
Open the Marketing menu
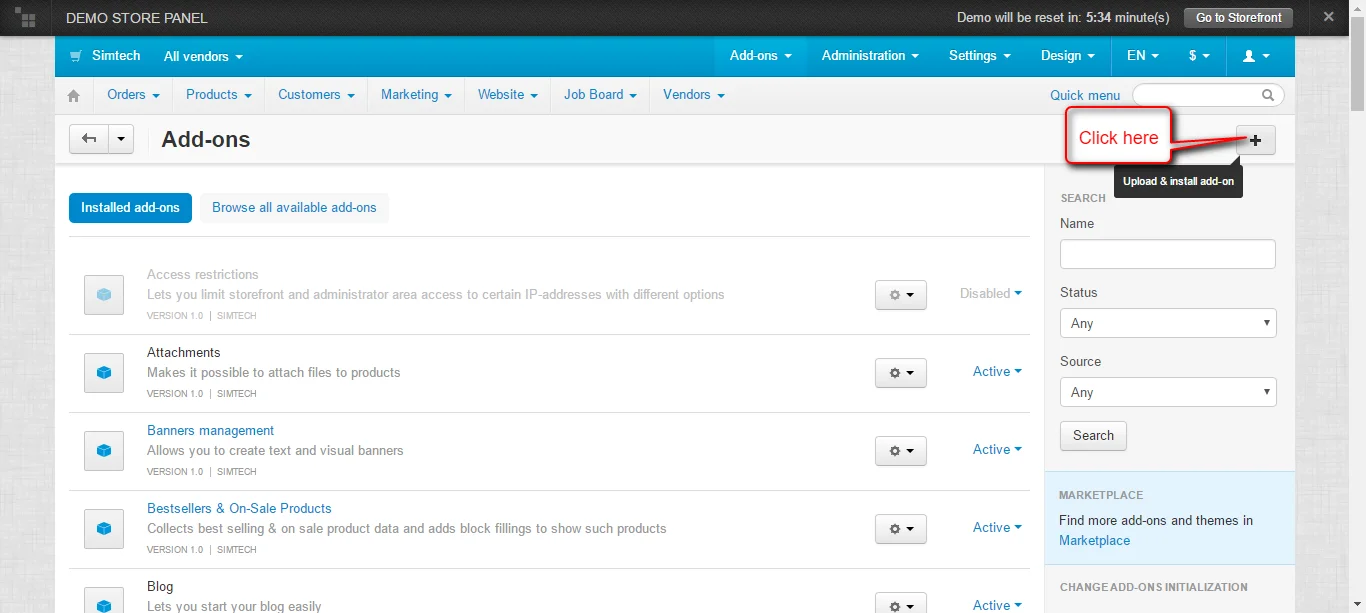pyautogui.click(x=415, y=95)
